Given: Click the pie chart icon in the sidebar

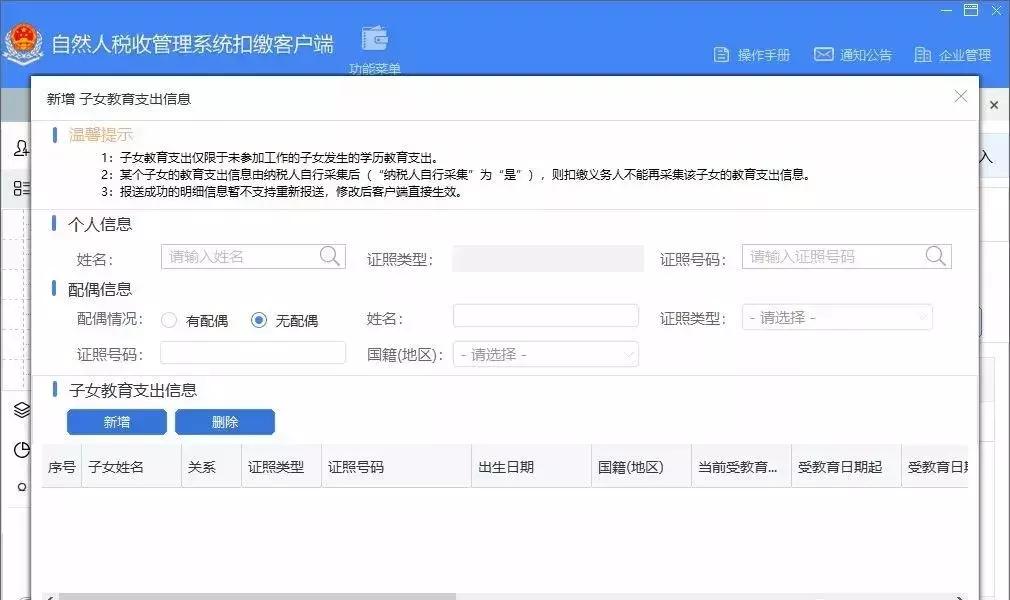Looking at the screenshot, I should pyautogui.click(x=22, y=450).
